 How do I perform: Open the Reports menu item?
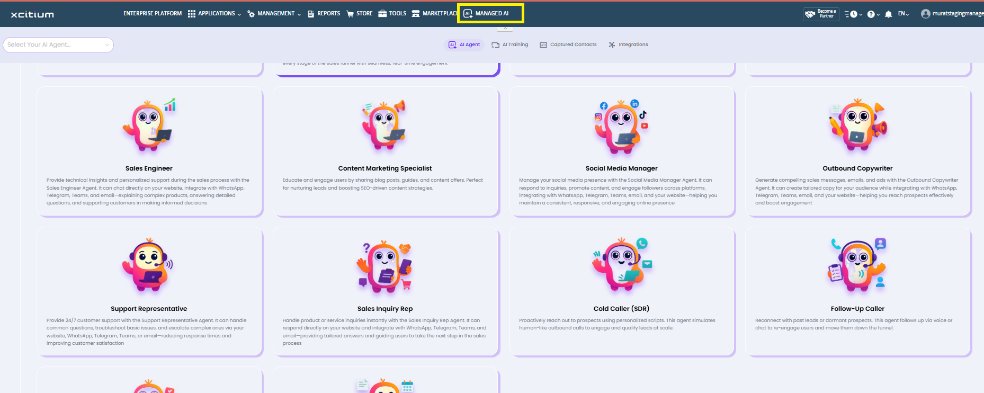324,14
